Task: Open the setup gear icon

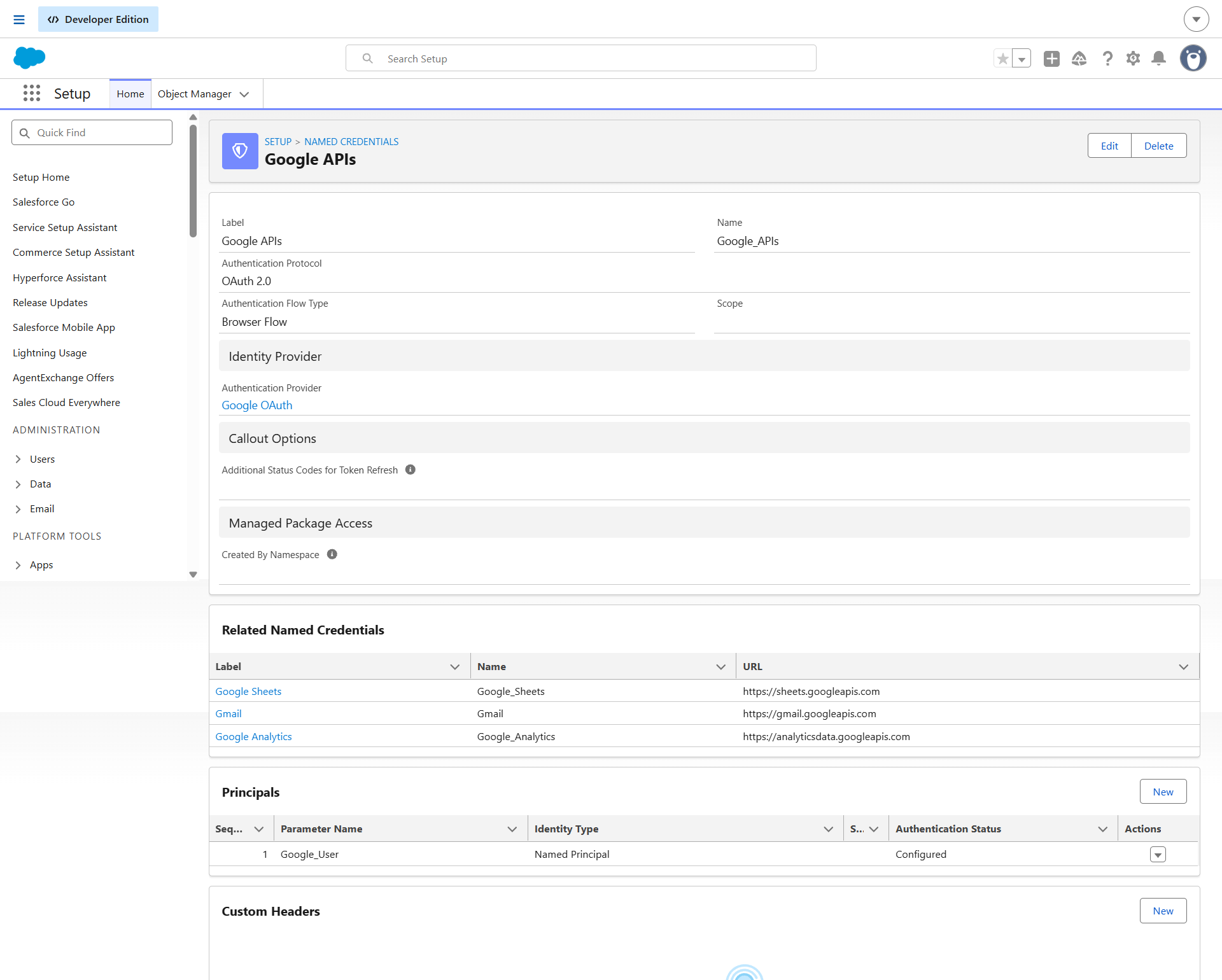Action: 1133,59
